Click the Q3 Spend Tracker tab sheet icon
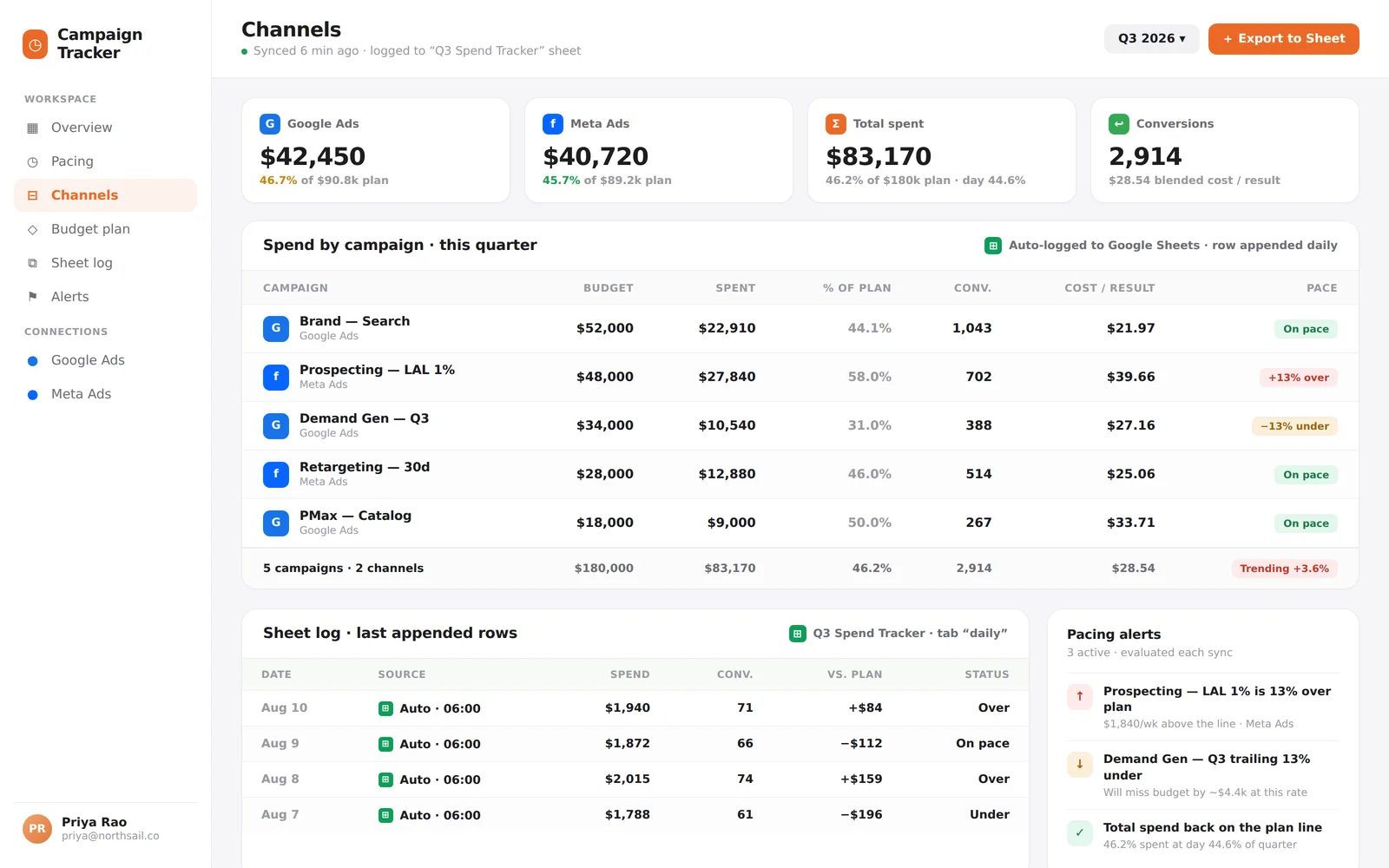1389x868 pixels. point(797,634)
